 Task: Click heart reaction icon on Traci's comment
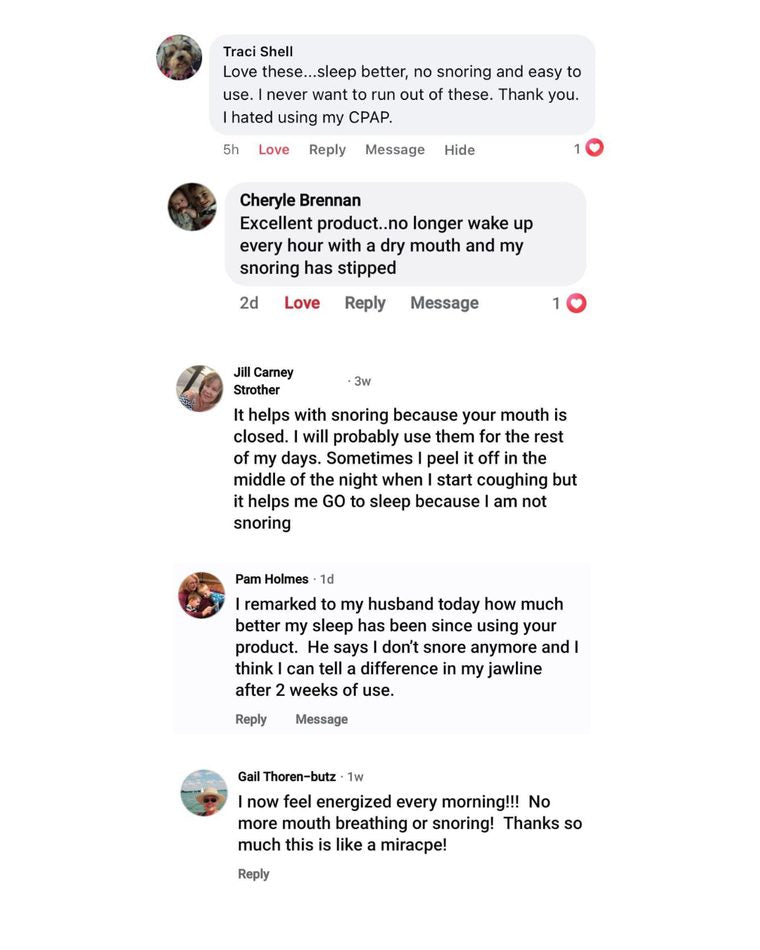pos(595,148)
